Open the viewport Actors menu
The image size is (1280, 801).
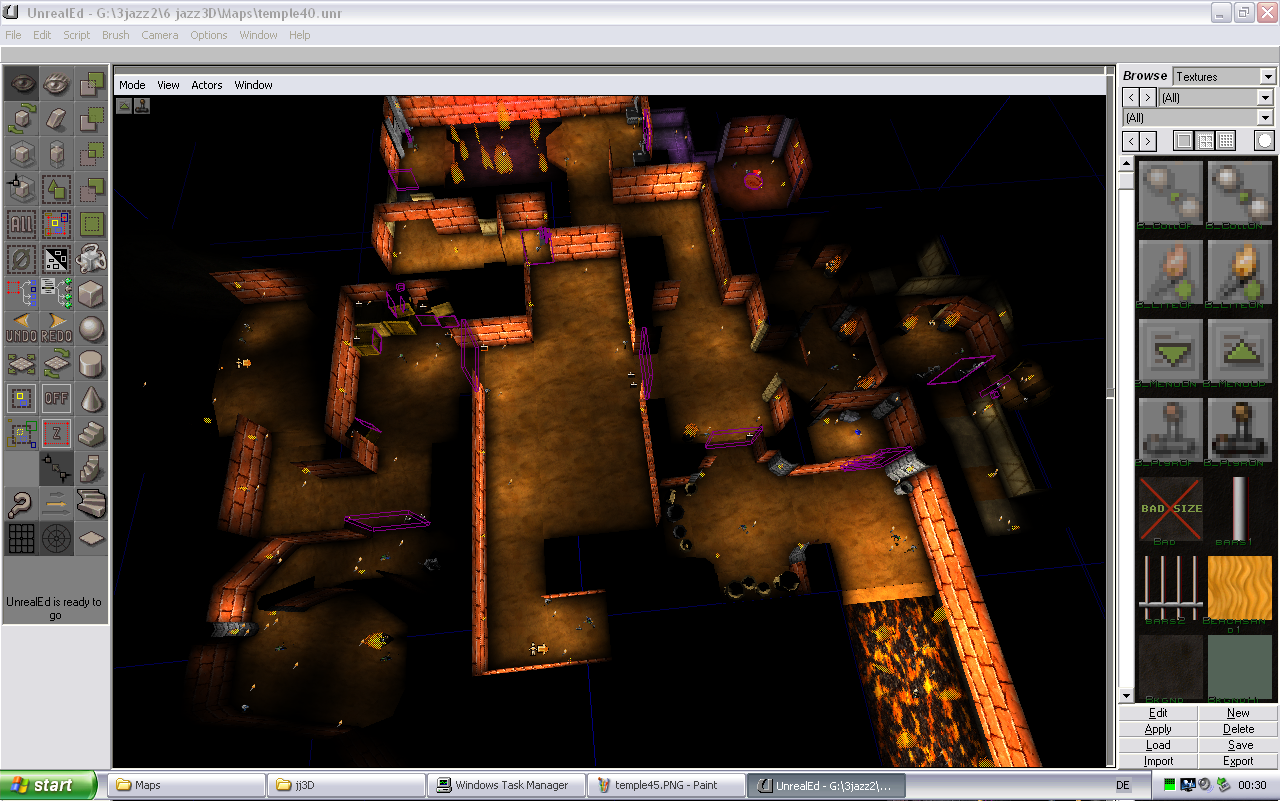coord(207,85)
